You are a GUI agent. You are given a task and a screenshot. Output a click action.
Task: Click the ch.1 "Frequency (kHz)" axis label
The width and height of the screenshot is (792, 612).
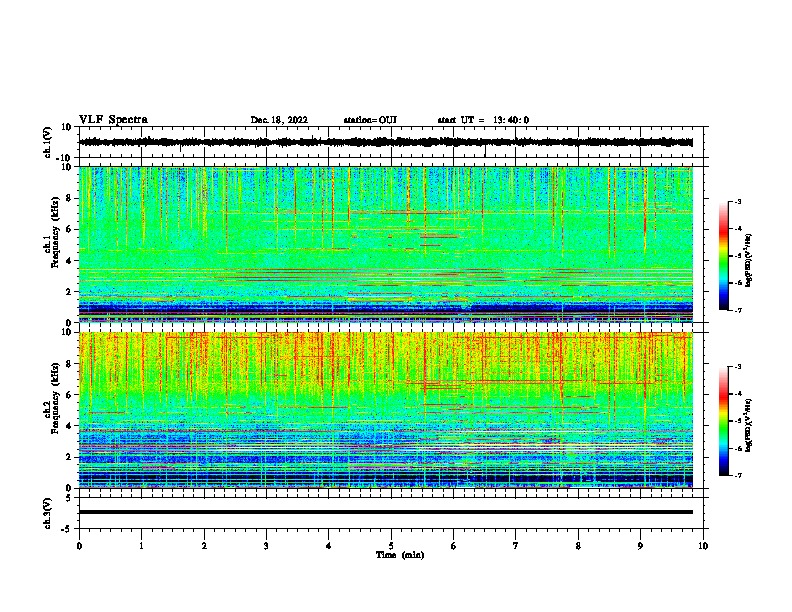55,232
